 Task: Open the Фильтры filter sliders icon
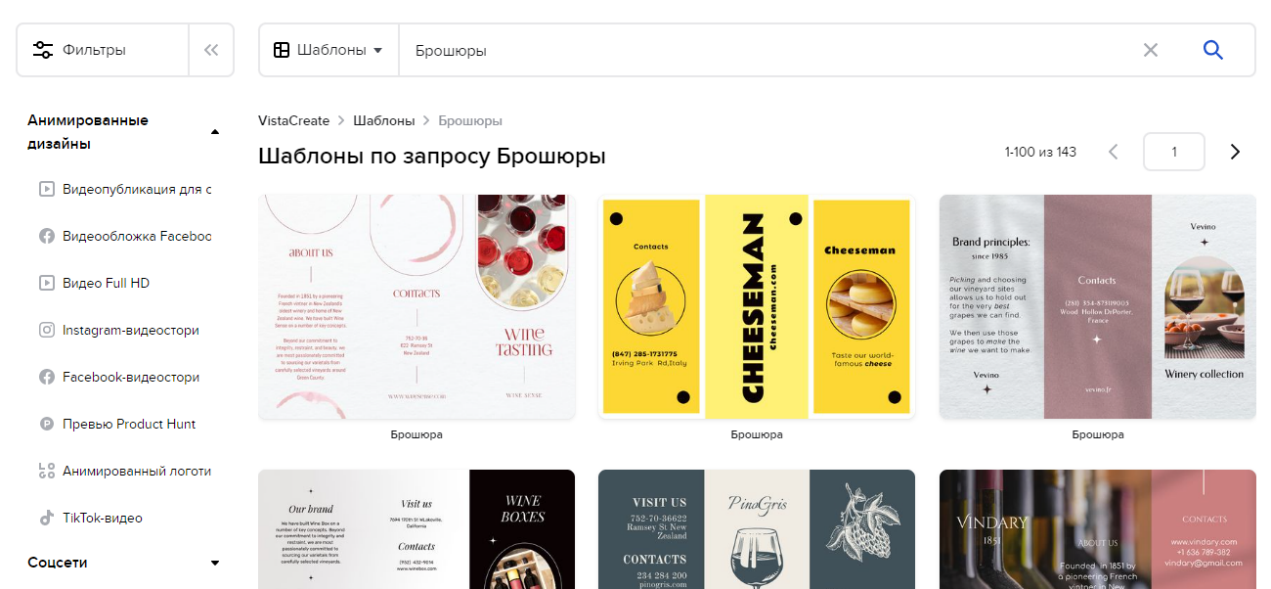(43, 50)
